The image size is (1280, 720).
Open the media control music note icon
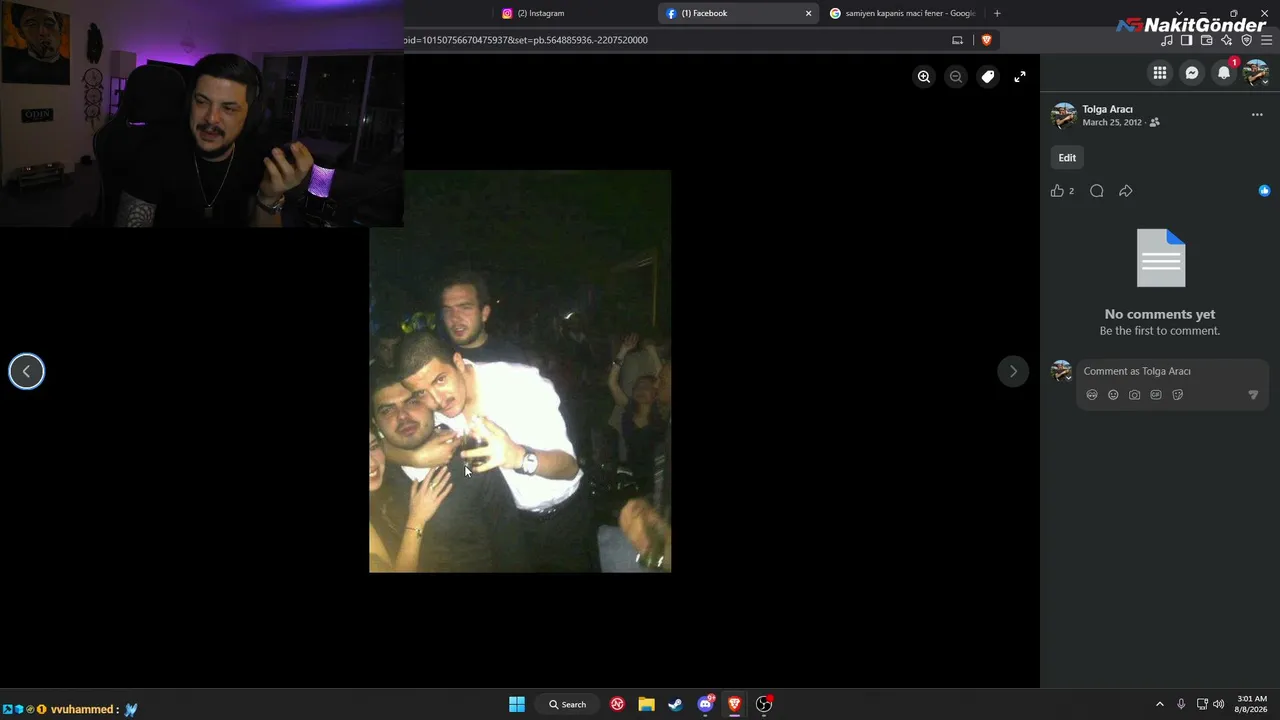pyautogui.click(x=1167, y=40)
